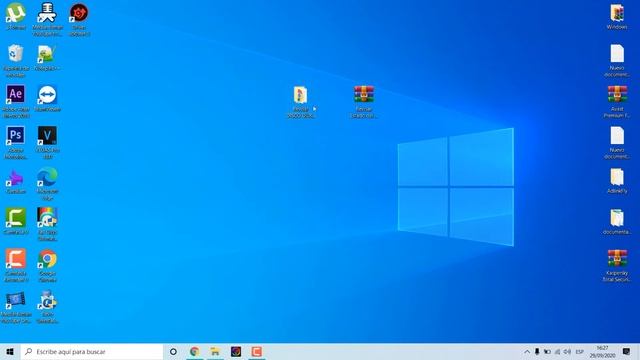
Task: Open the Windows Start menu
Action: tap(10, 351)
